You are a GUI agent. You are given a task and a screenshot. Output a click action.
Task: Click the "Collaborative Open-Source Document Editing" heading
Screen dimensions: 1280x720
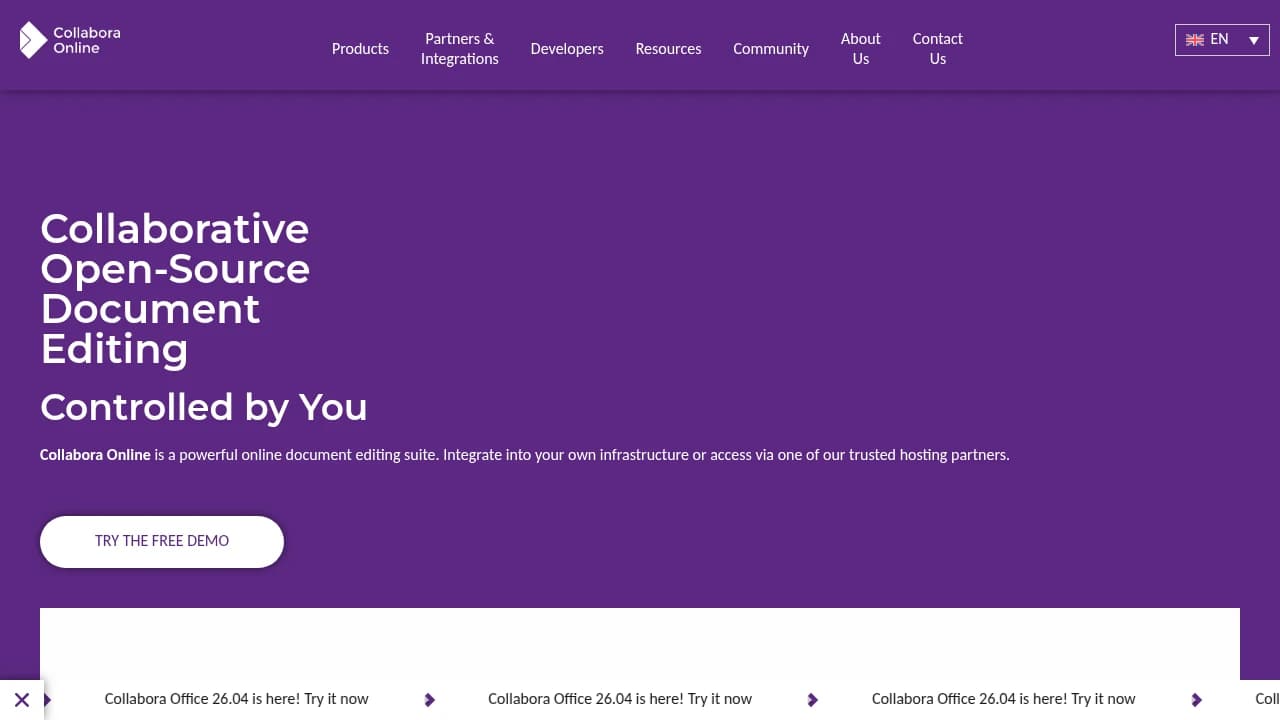pyautogui.click(x=175, y=288)
